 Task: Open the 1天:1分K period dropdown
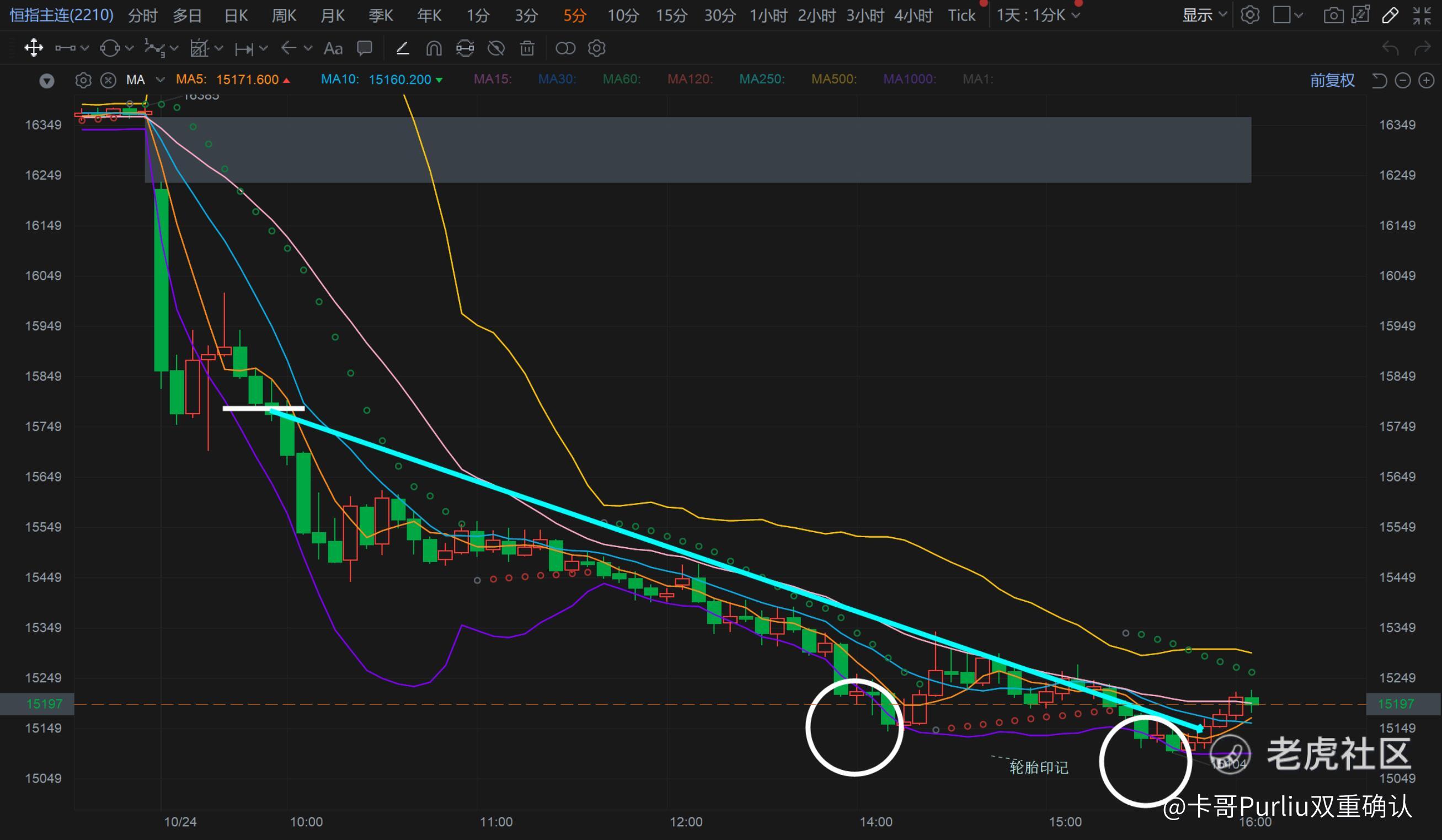[1038, 15]
